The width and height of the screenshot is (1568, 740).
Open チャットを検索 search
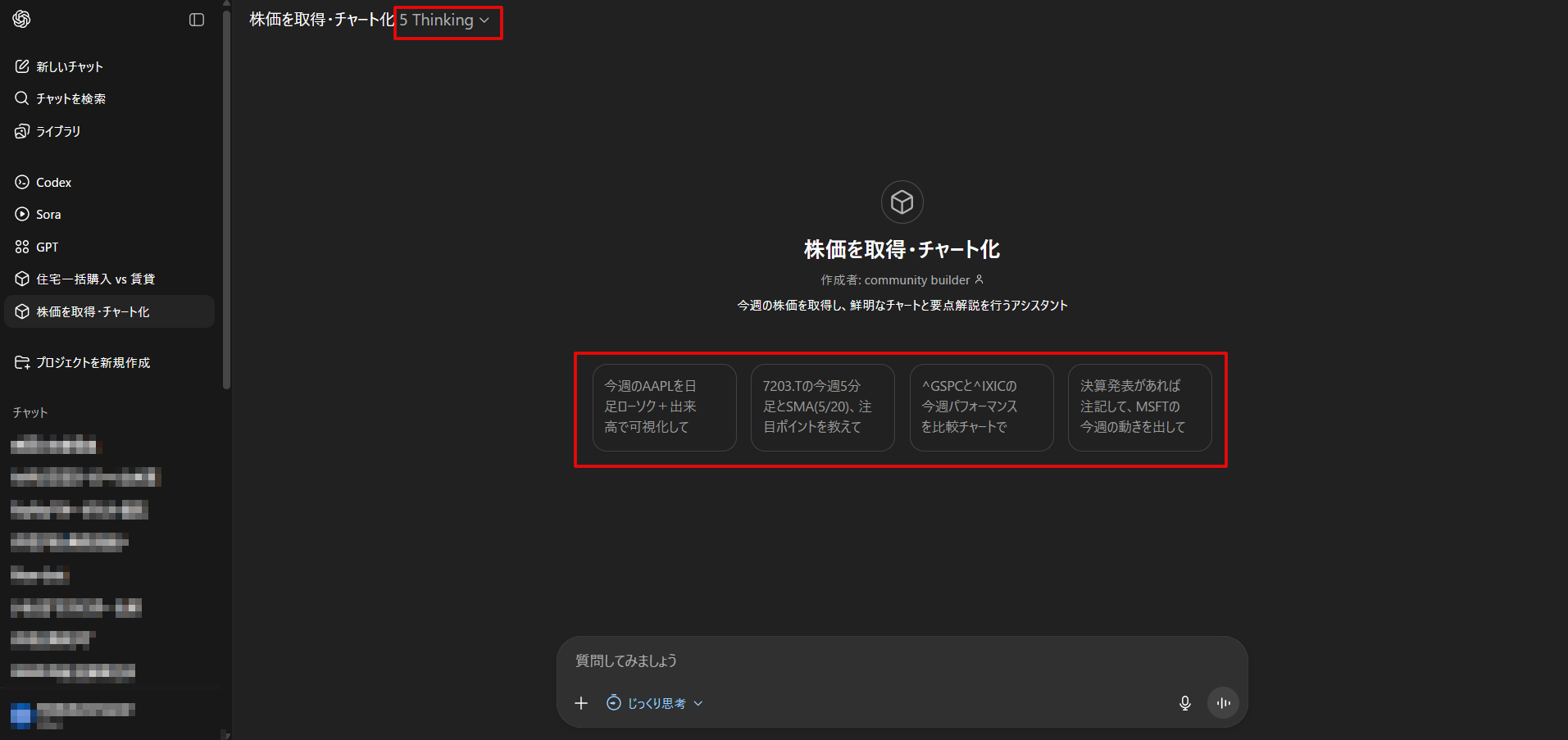point(70,98)
